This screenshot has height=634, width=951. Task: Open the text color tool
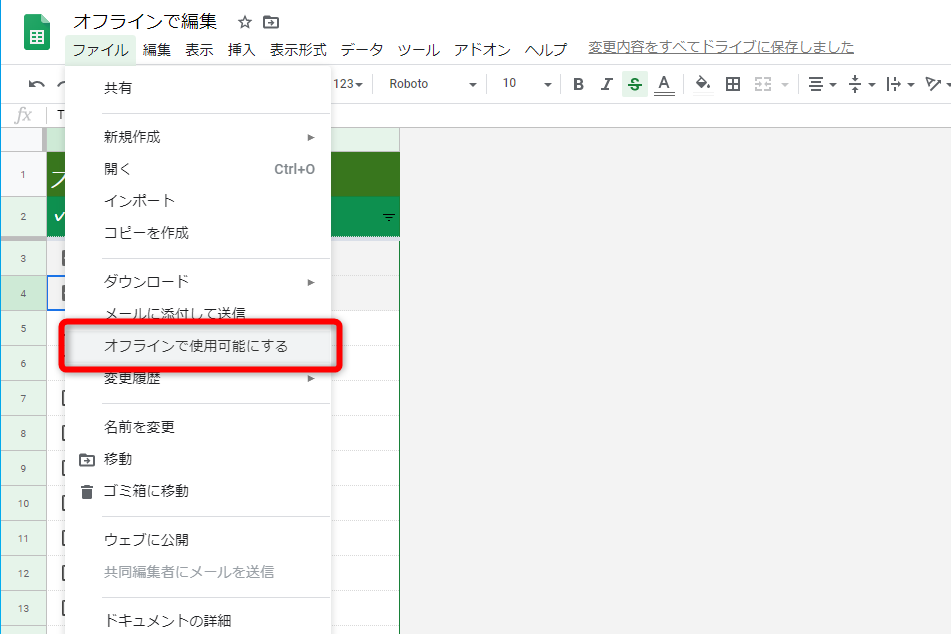pyautogui.click(x=663, y=84)
